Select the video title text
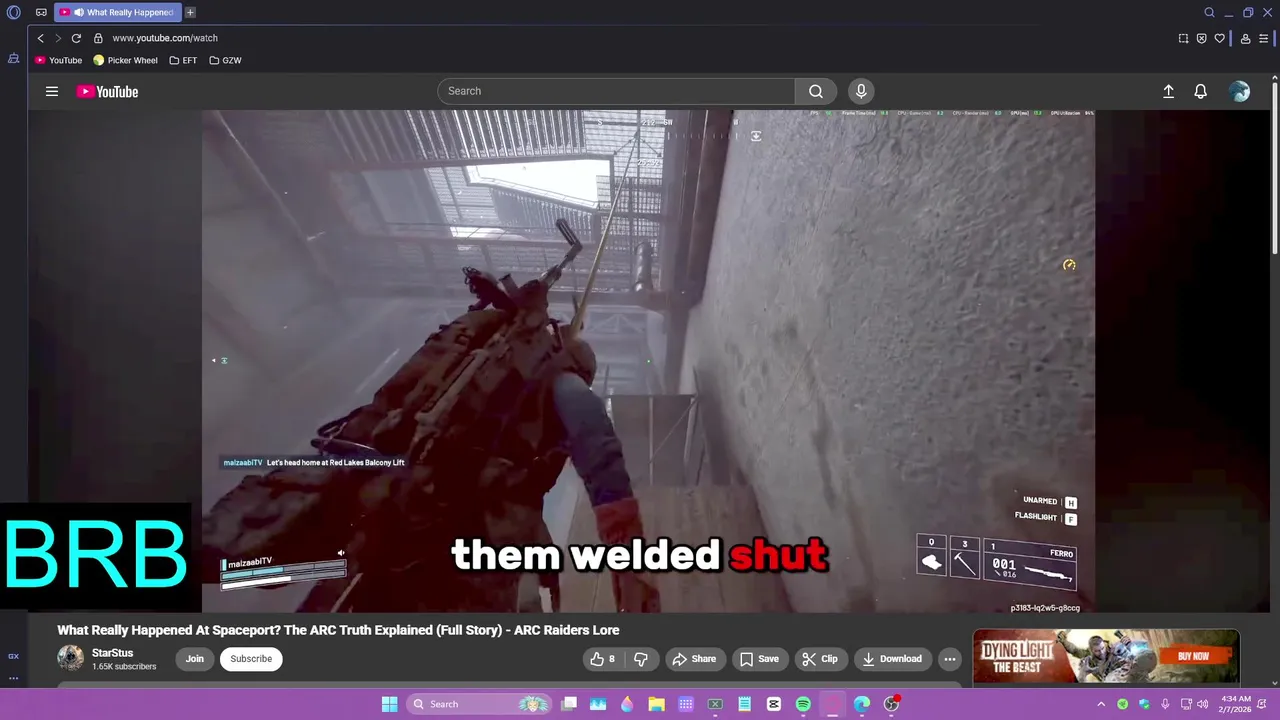Screen dimensions: 1280x720 338,630
